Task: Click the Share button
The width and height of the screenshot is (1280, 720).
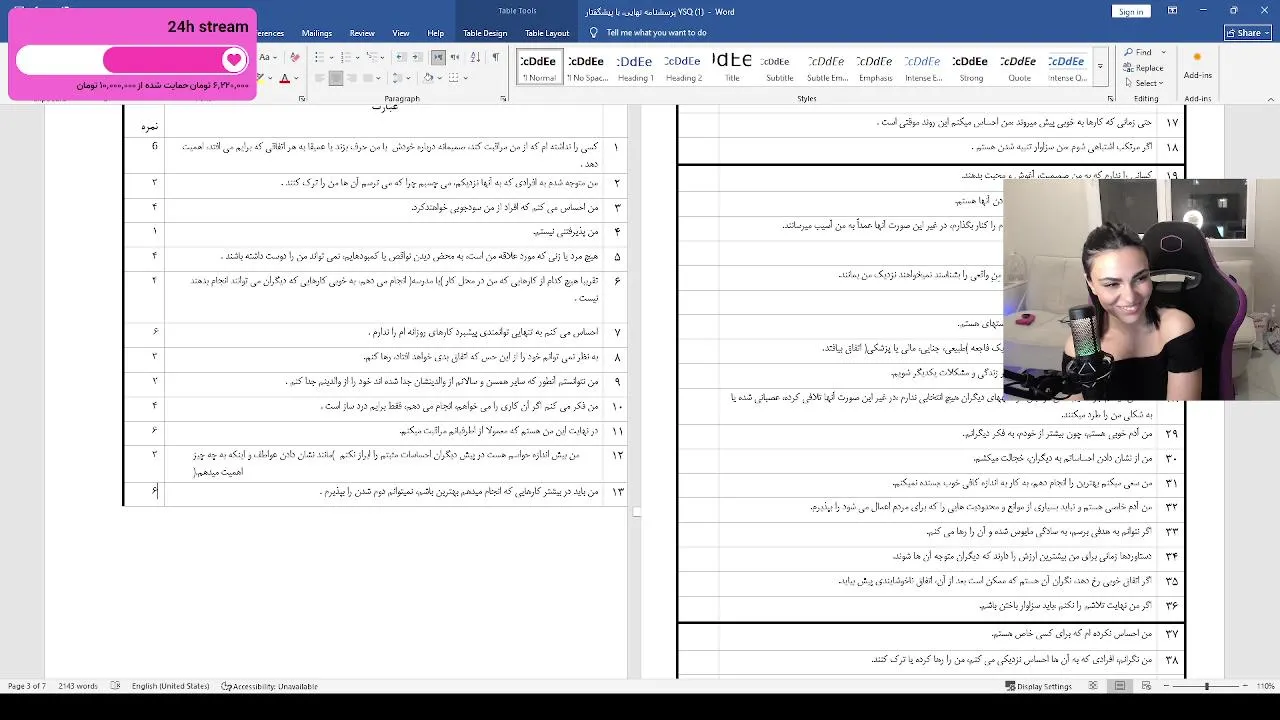Action: point(1248,33)
